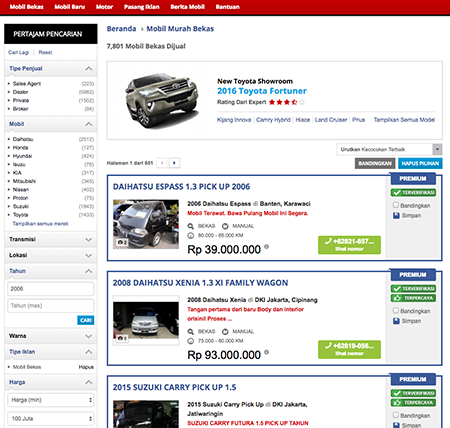Open the Kijang Innova model link
The width and height of the screenshot is (450, 428).
pyautogui.click(x=234, y=120)
